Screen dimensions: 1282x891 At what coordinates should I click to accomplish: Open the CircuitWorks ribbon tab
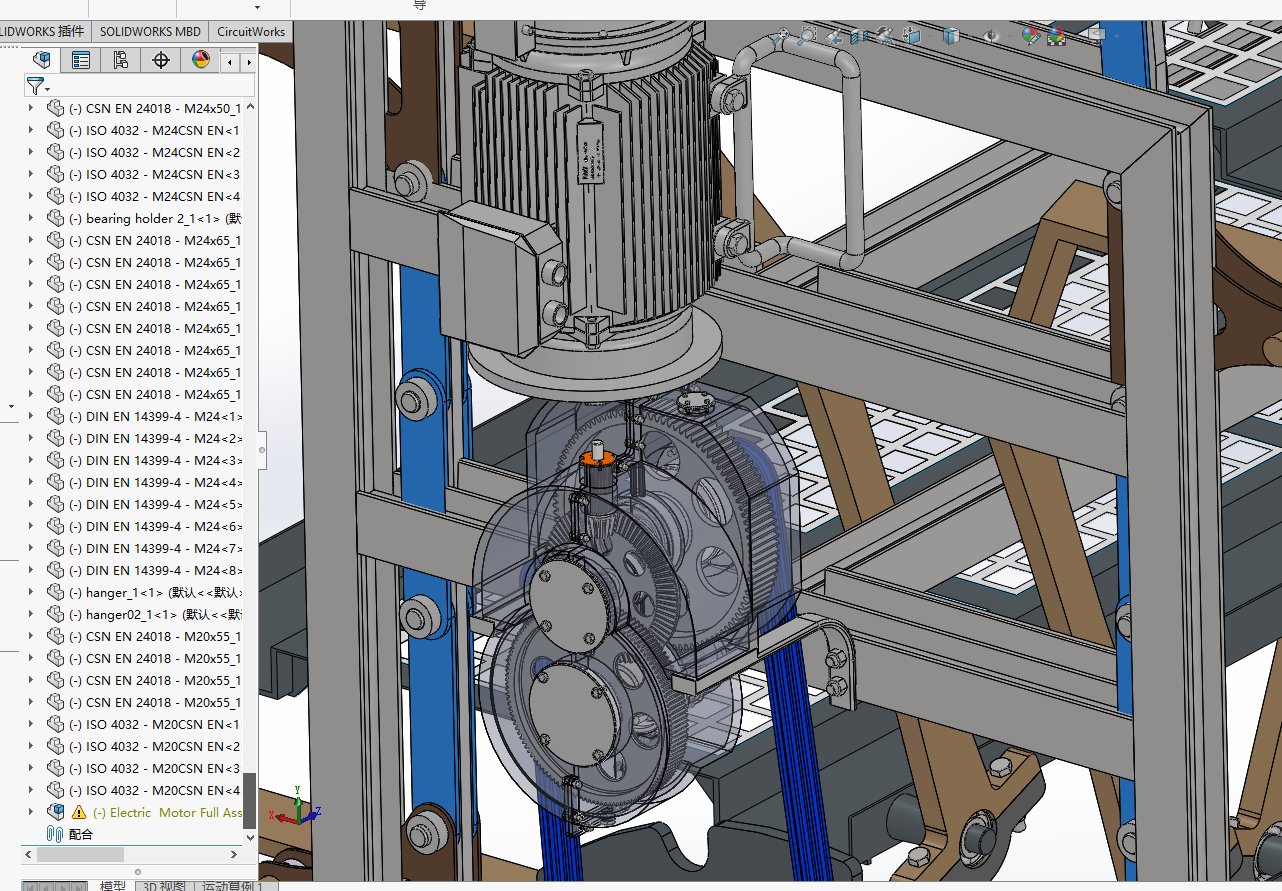click(251, 31)
